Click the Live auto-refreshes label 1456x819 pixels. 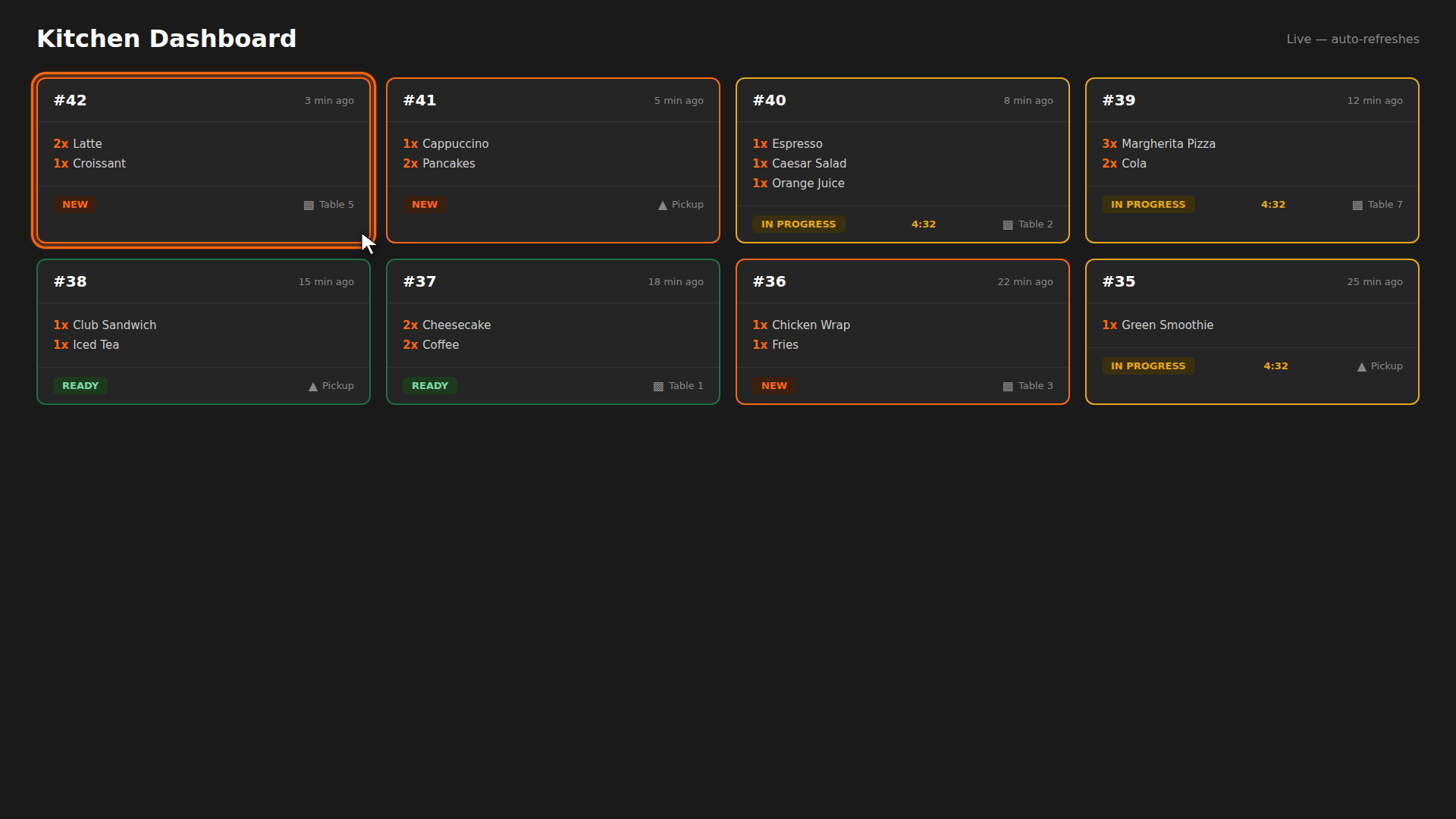tap(1352, 39)
